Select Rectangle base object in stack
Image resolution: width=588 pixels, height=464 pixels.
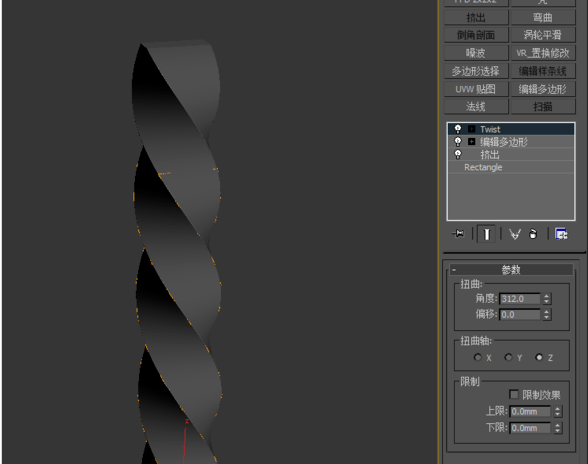click(x=511, y=167)
